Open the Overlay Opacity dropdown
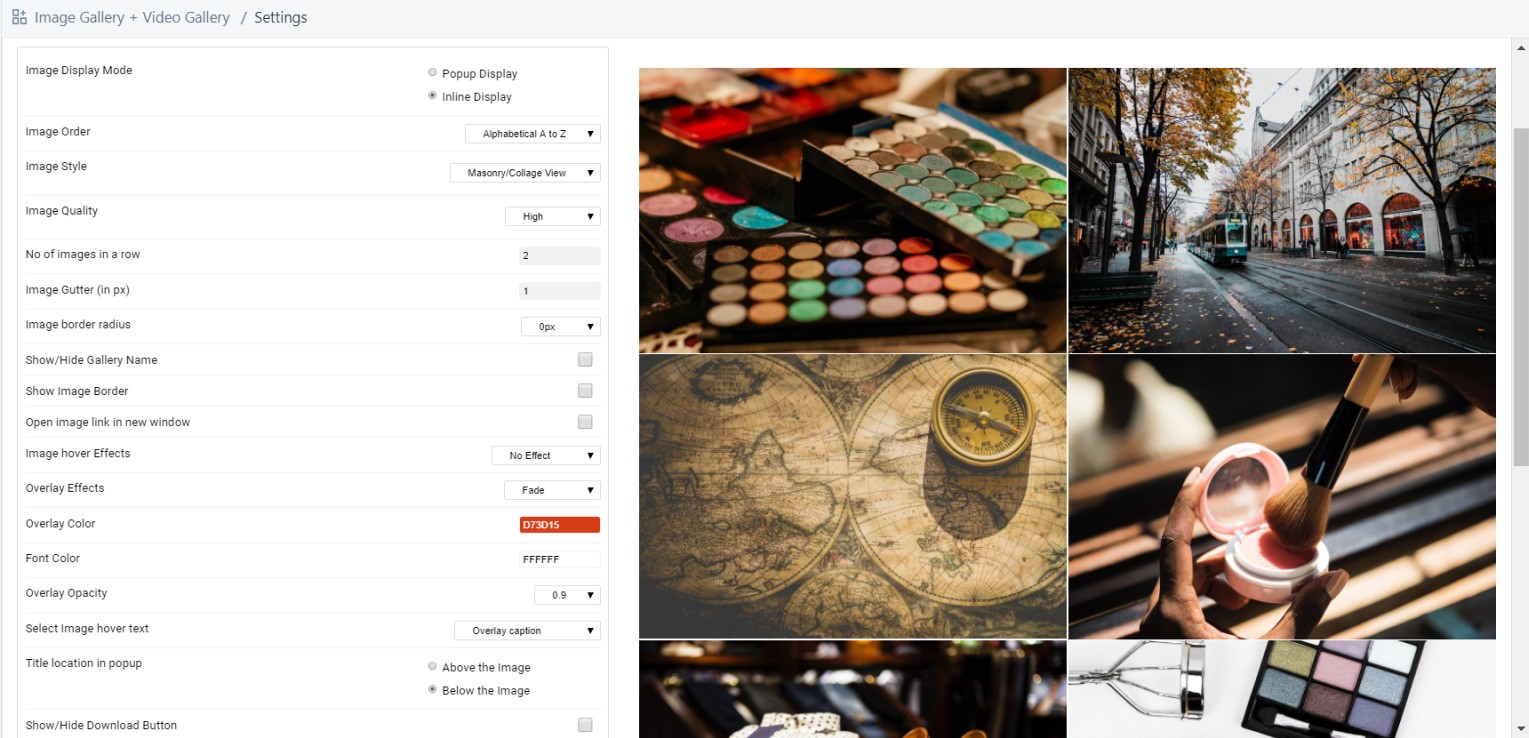 coord(567,595)
